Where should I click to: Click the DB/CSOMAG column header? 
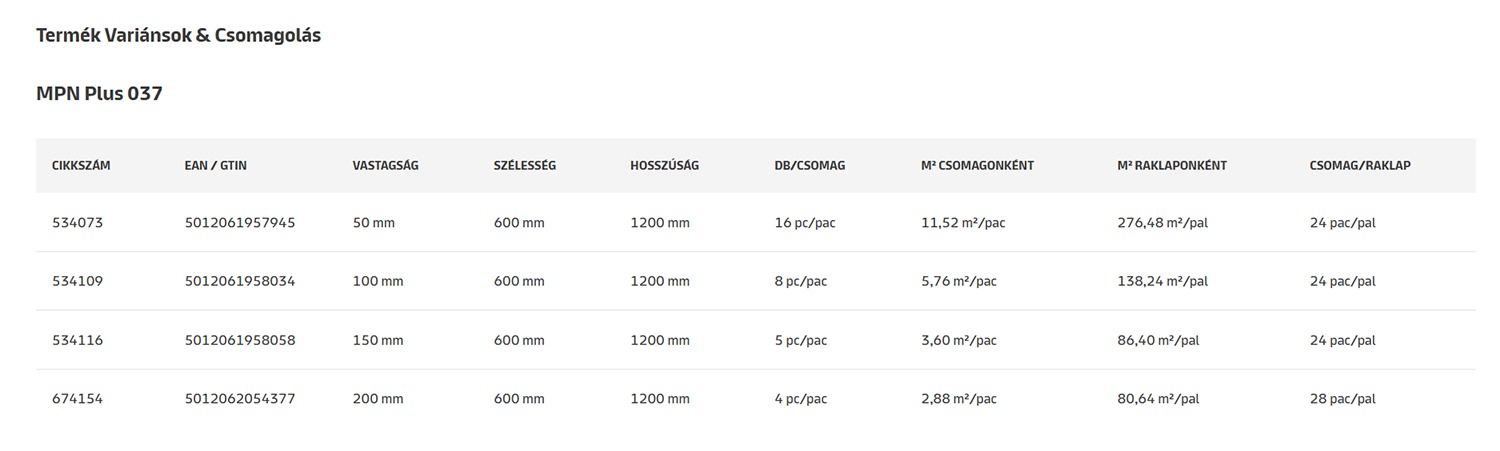coord(809,166)
